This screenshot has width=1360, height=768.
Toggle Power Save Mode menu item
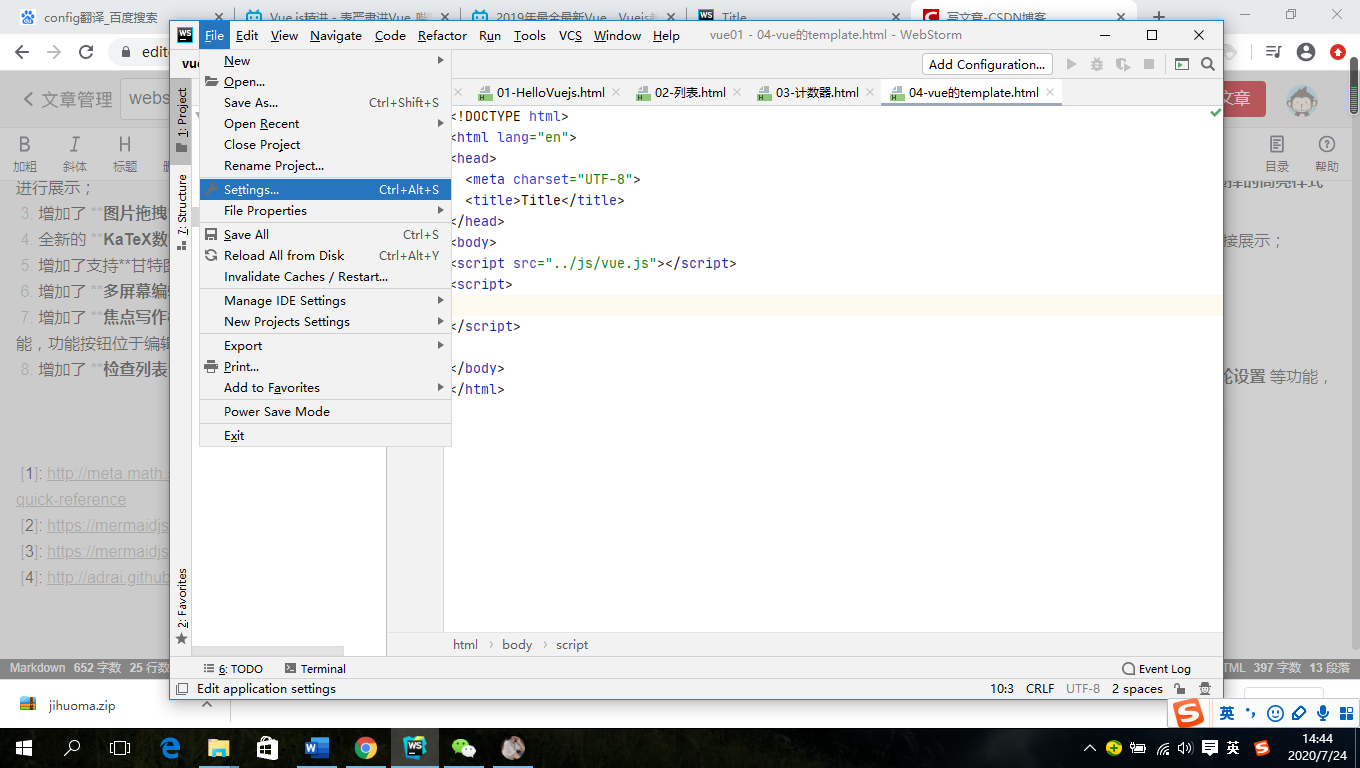325,412
